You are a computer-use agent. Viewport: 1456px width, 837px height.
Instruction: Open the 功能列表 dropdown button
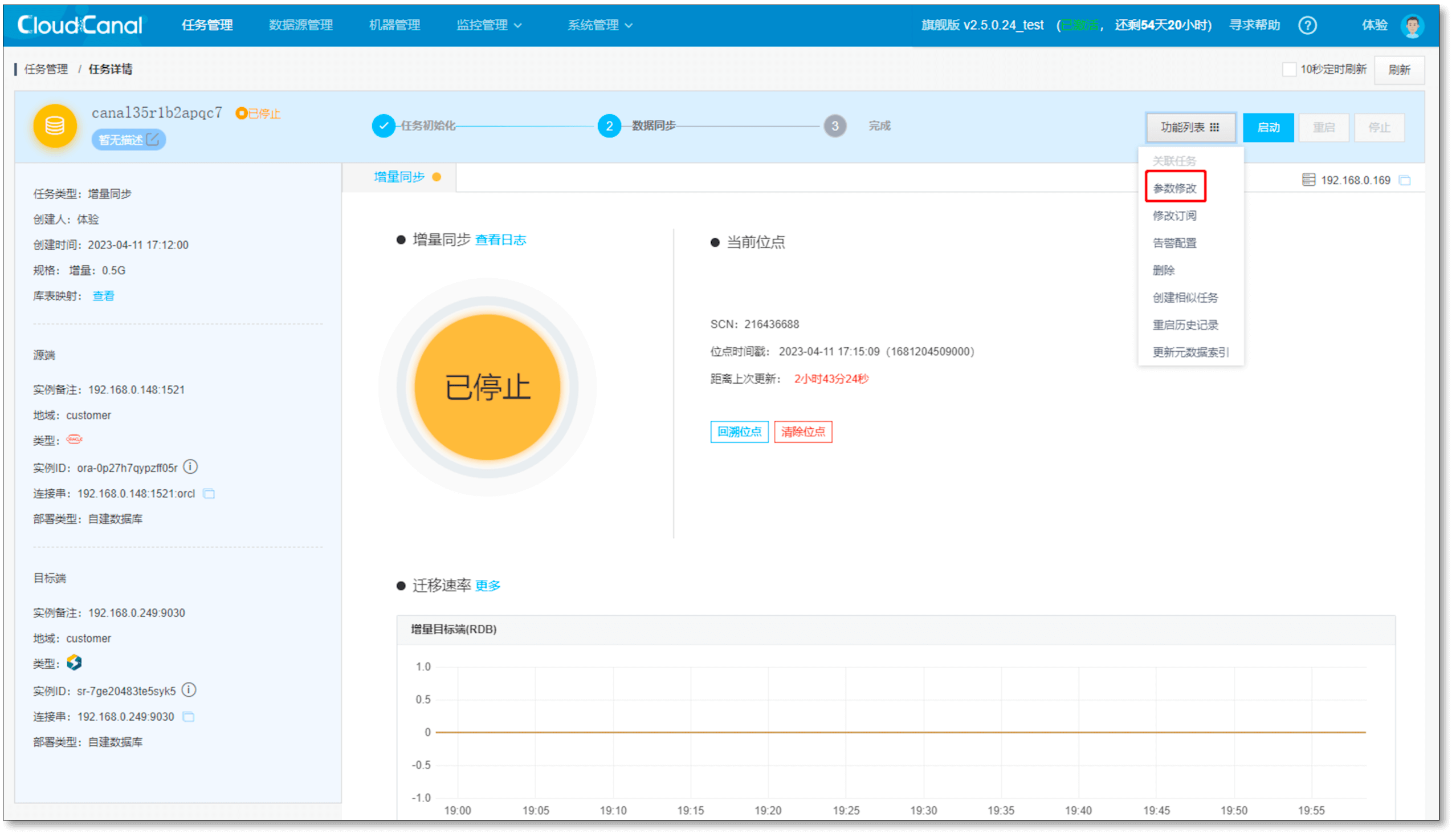1190,127
